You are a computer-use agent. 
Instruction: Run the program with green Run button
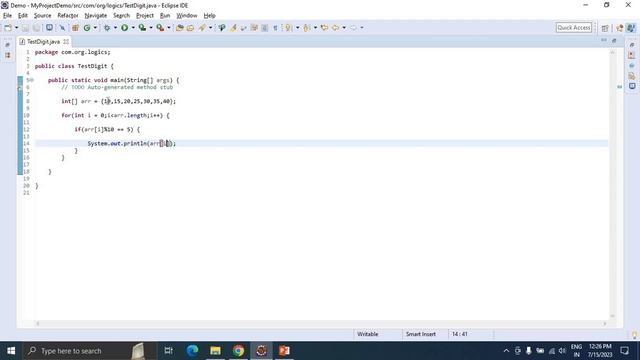tap(124, 28)
